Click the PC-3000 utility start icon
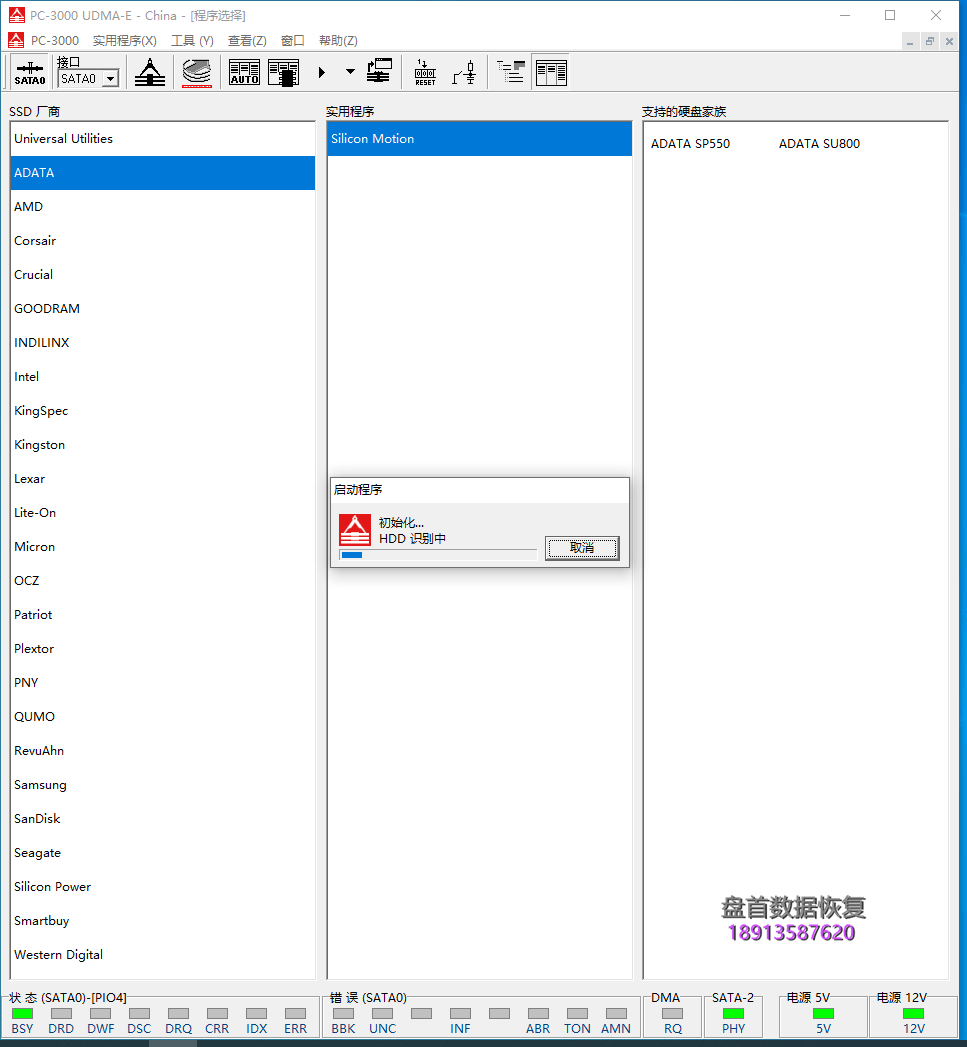Image resolution: width=967 pixels, height=1047 pixels. (x=150, y=72)
